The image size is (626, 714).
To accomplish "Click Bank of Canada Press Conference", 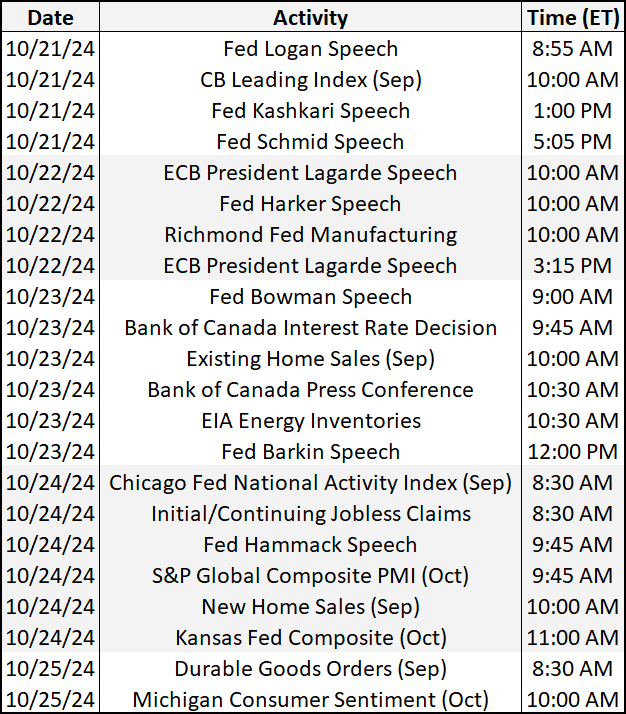I will point(310,389).
